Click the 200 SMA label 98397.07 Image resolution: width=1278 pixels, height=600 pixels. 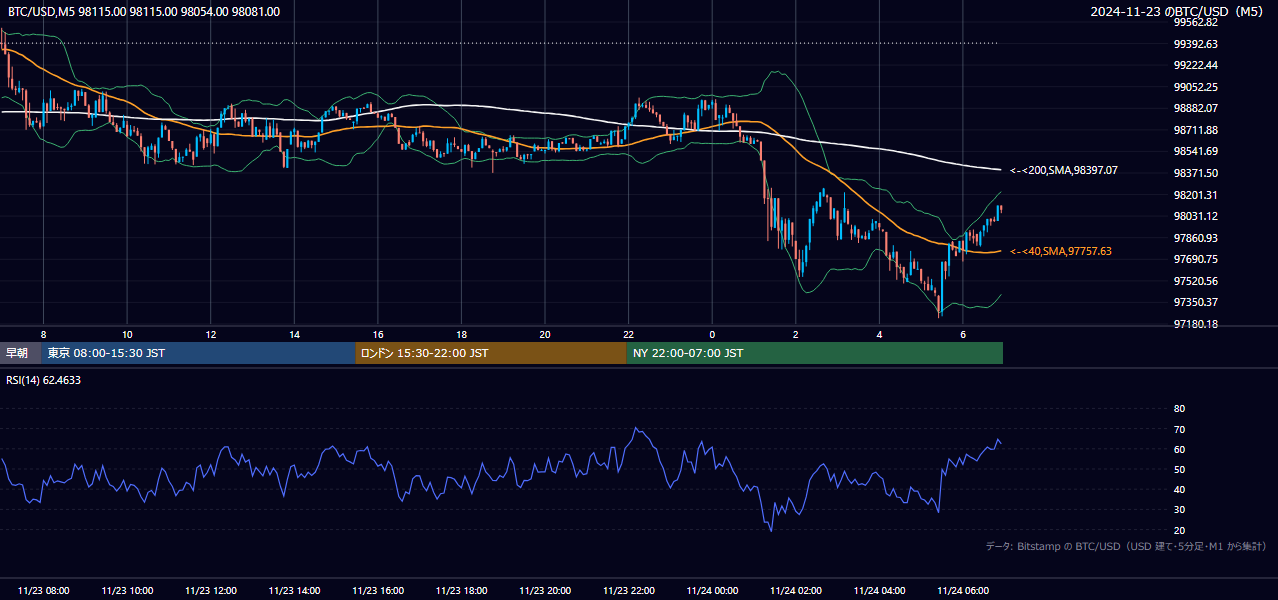[x=1064, y=171]
